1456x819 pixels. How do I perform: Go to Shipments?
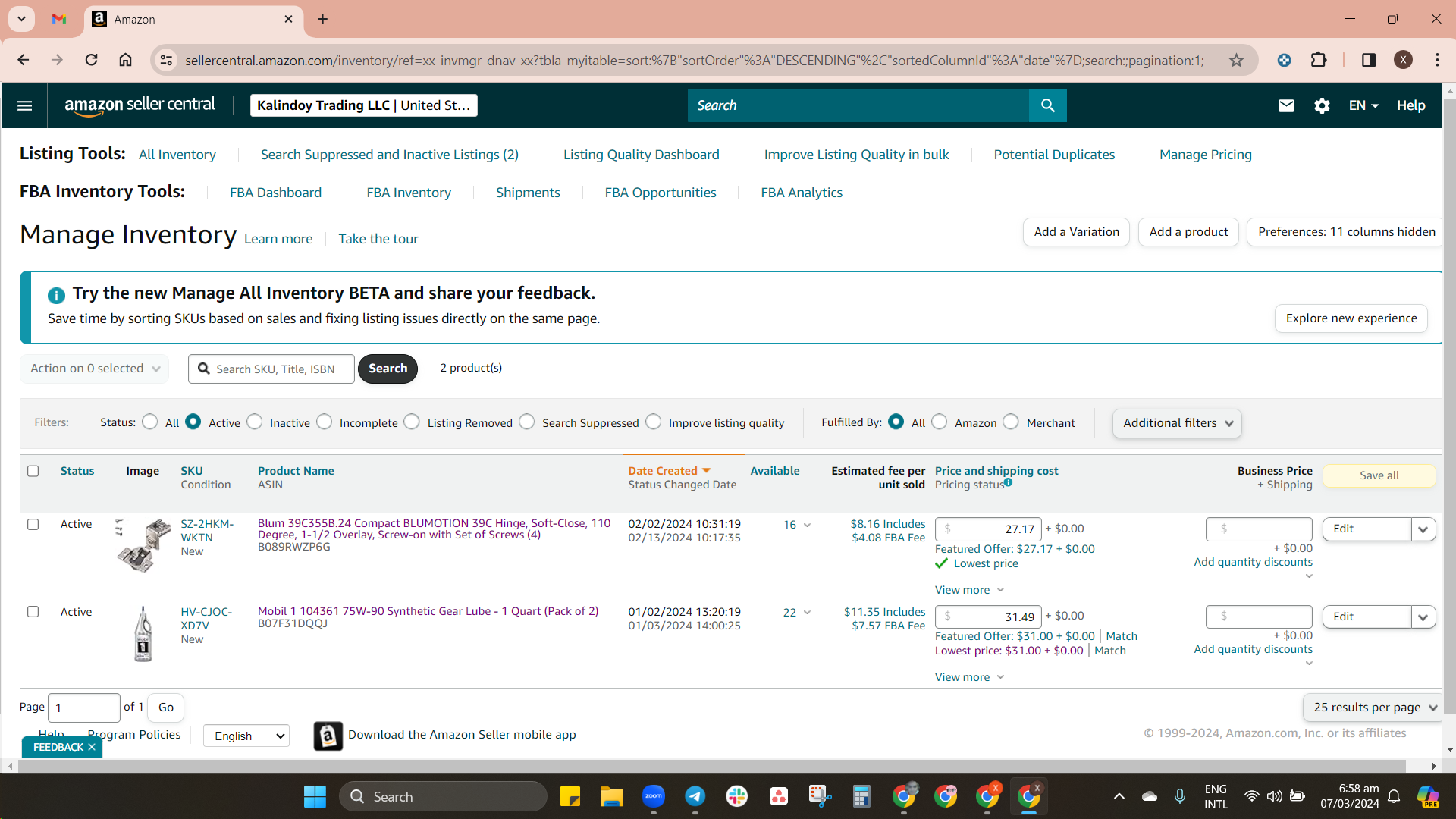[x=528, y=193]
